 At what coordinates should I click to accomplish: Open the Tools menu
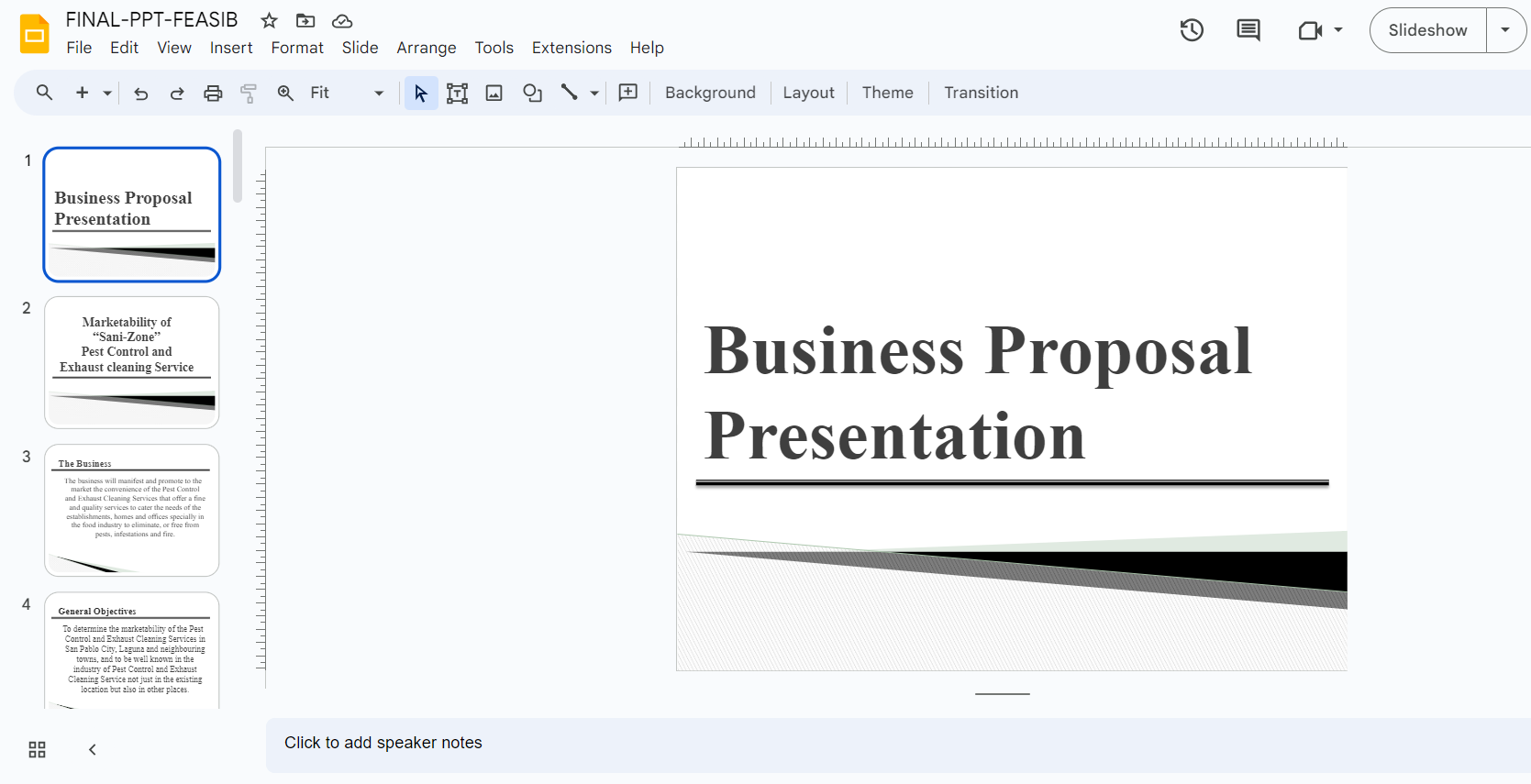pyautogui.click(x=494, y=48)
